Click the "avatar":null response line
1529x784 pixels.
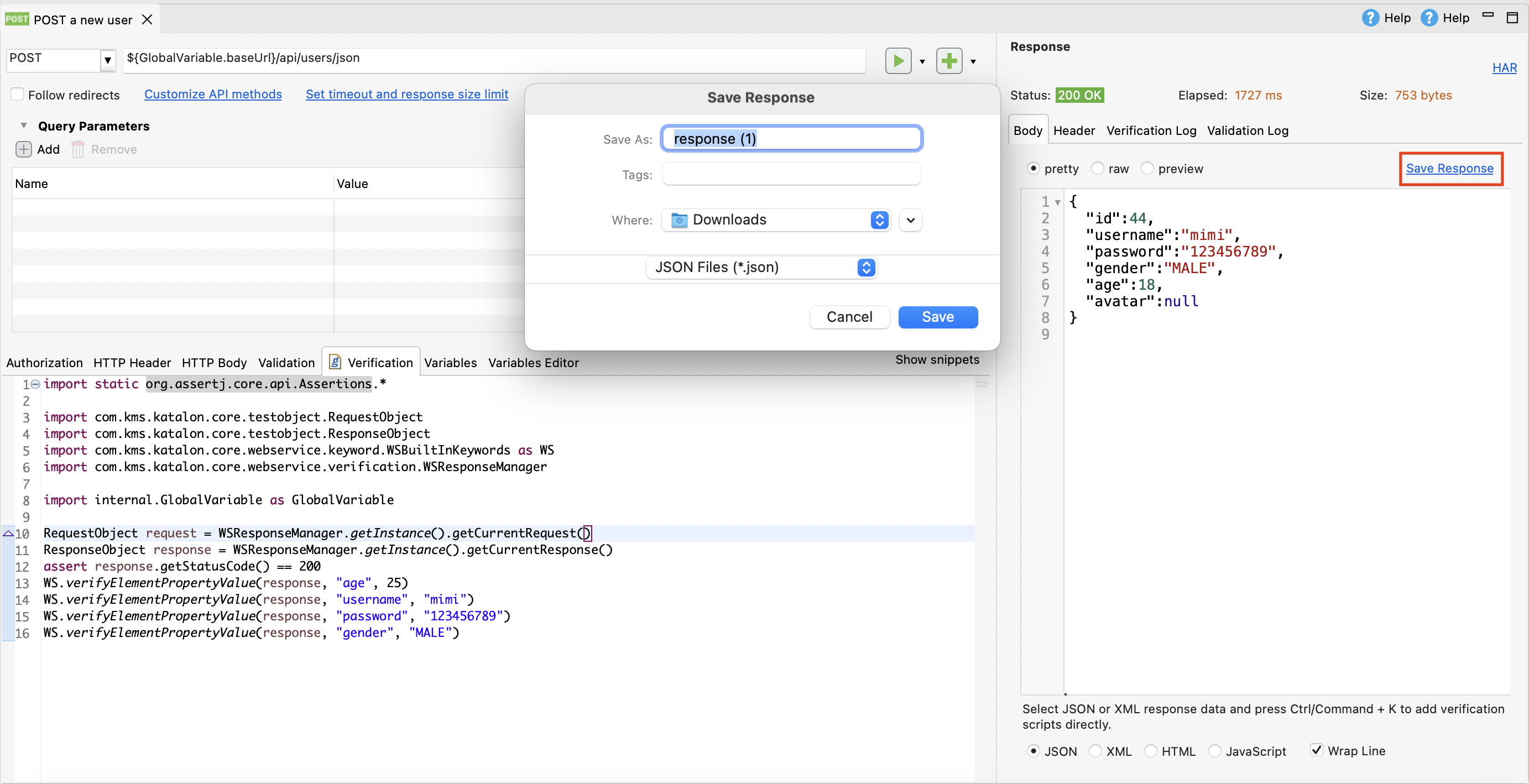point(1141,301)
